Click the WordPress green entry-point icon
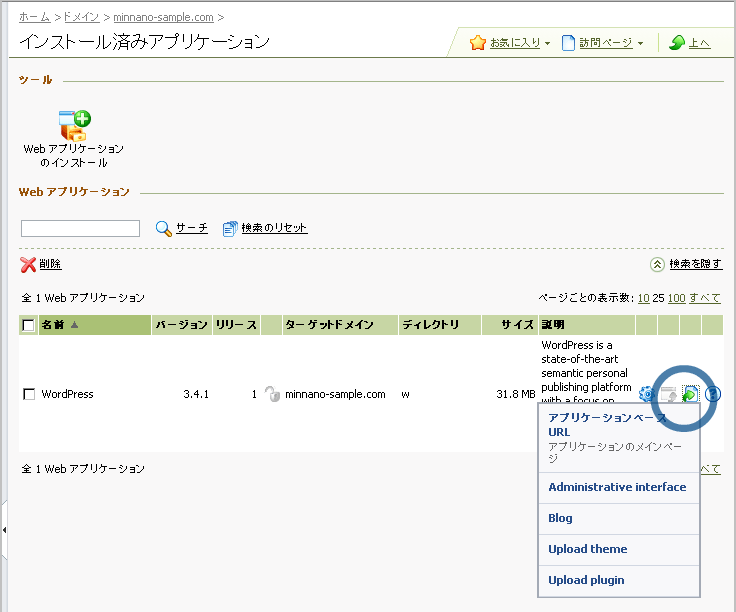 (690, 394)
